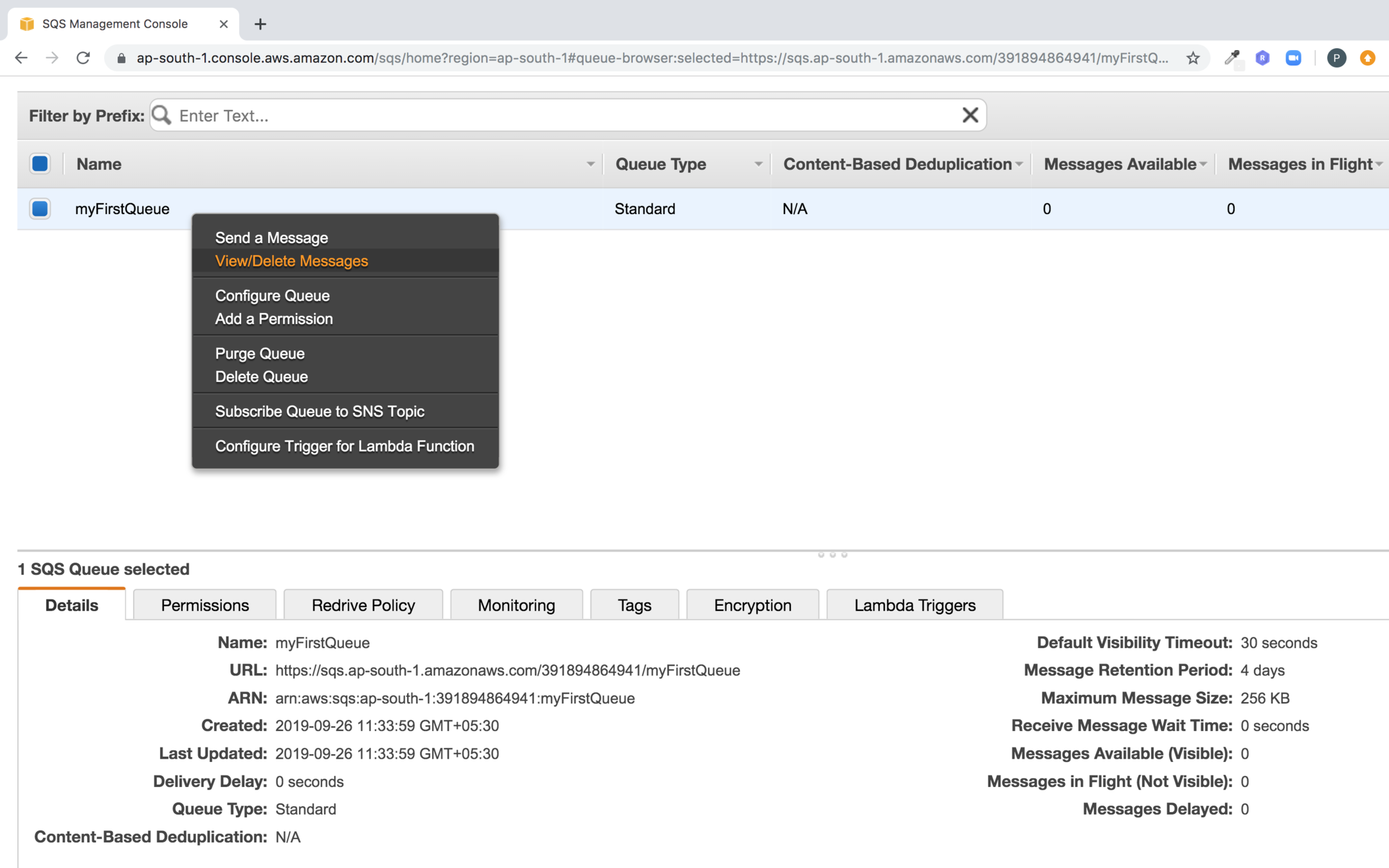Screen dimensions: 1389x868
Task: Open Name column sort dropdown arrow
Action: 590,165
